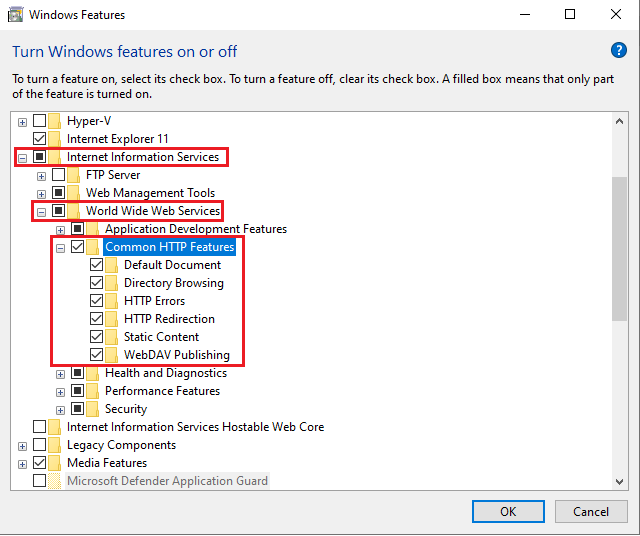The width and height of the screenshot is (640, 536).
Task: Select the Microsoft Defender Application Guard row
Action: [167, 480]
